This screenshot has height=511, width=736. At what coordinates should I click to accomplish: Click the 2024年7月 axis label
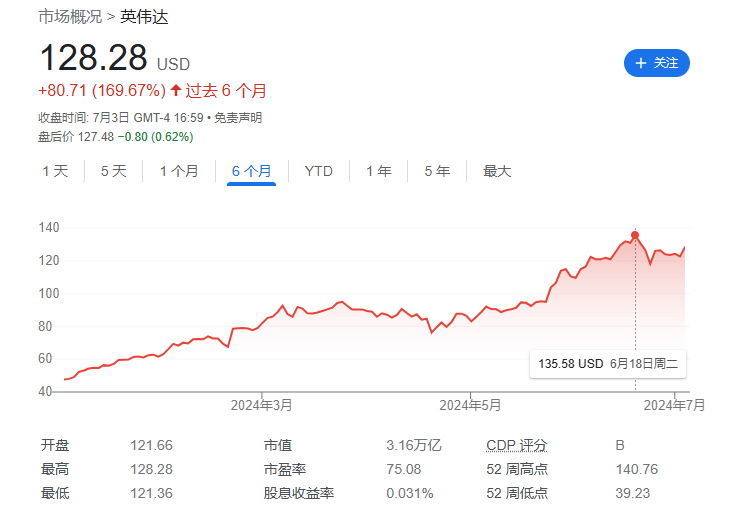[x=674, y=405]
